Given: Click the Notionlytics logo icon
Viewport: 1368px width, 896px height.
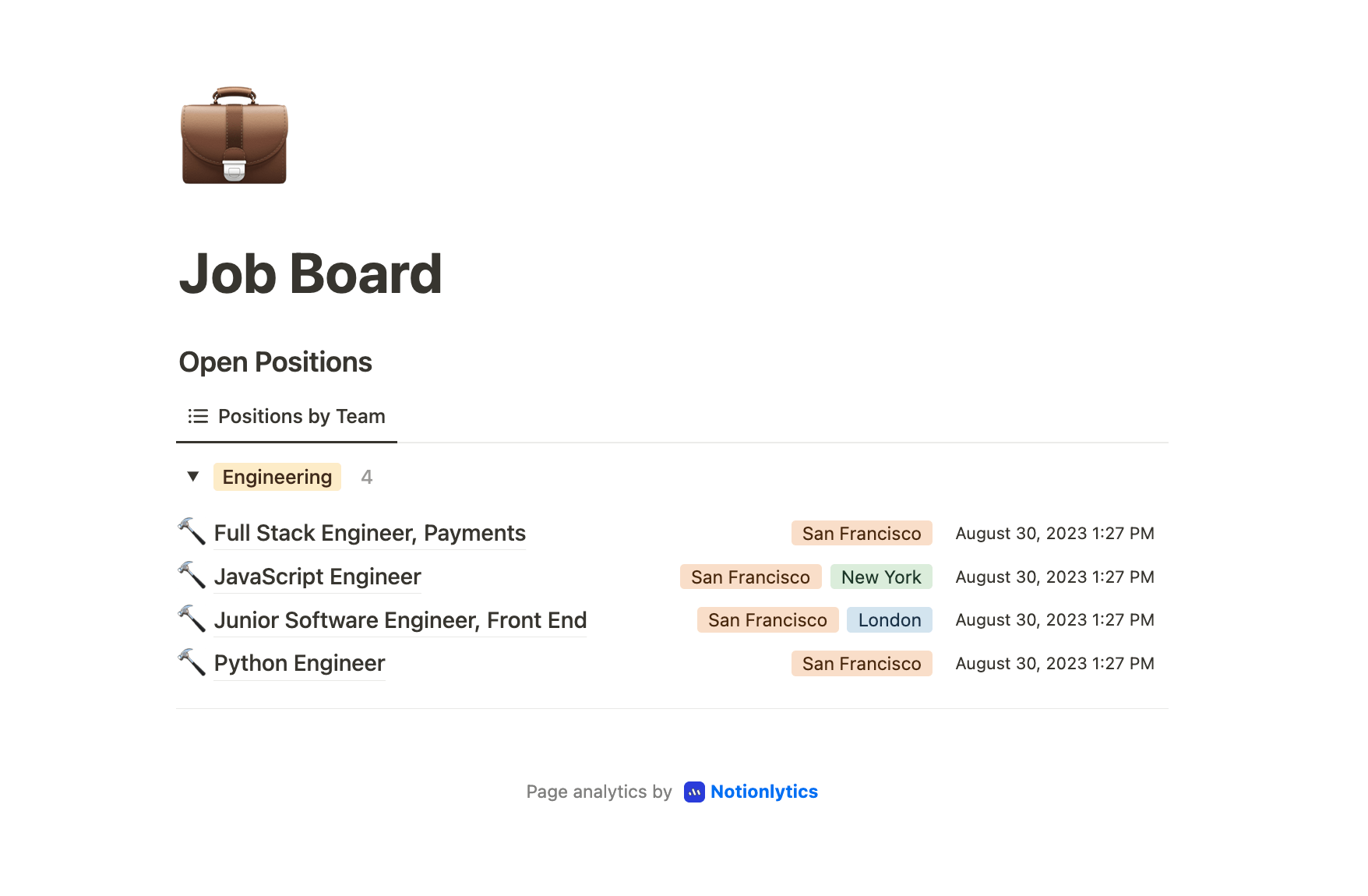Looking at the screenshot, I should 694,792.
